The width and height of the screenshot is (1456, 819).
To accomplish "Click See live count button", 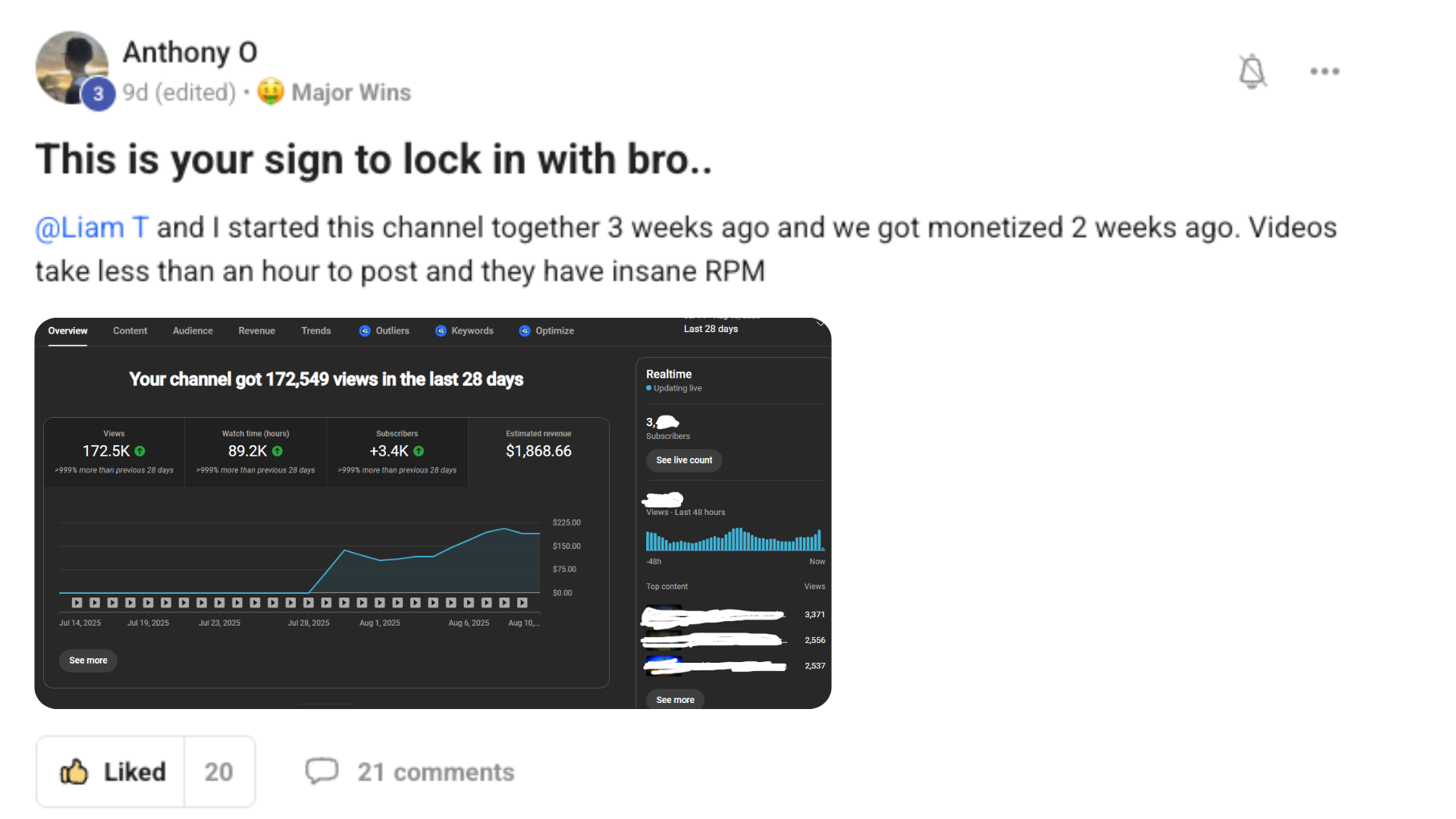I will click(684, 460).
